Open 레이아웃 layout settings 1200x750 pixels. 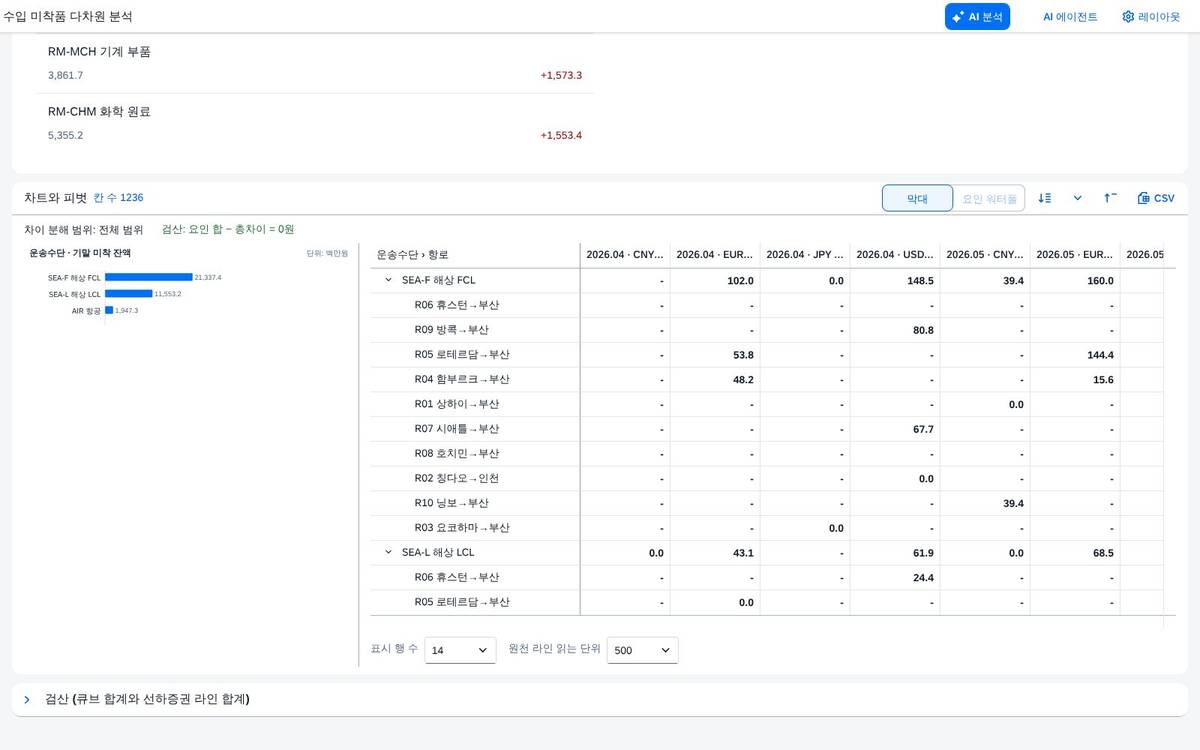[1150, 17]
